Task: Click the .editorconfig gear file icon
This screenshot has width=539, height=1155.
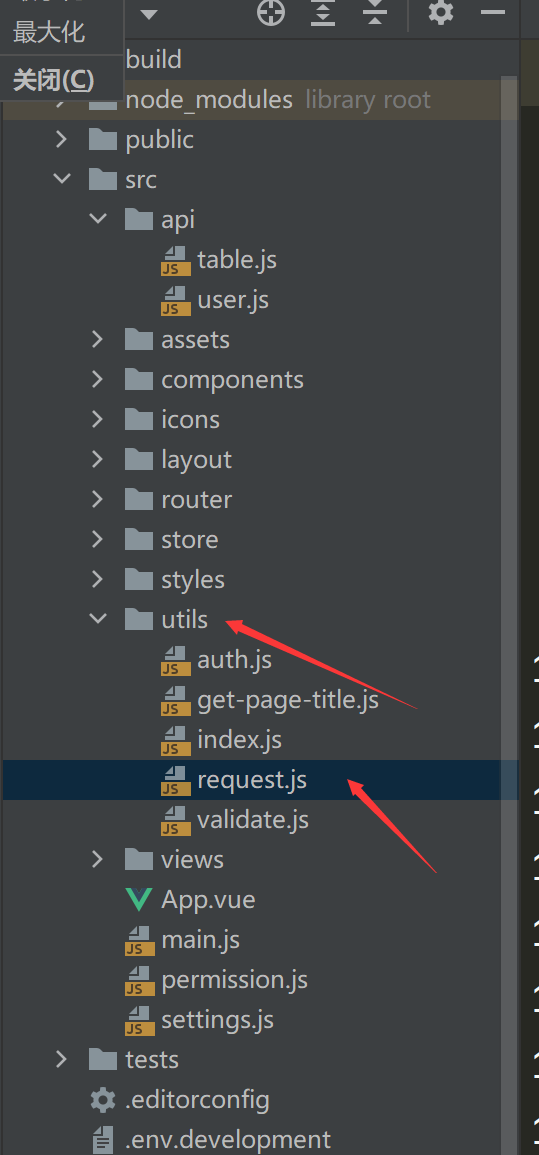Action: click(x=102, y=1100)
